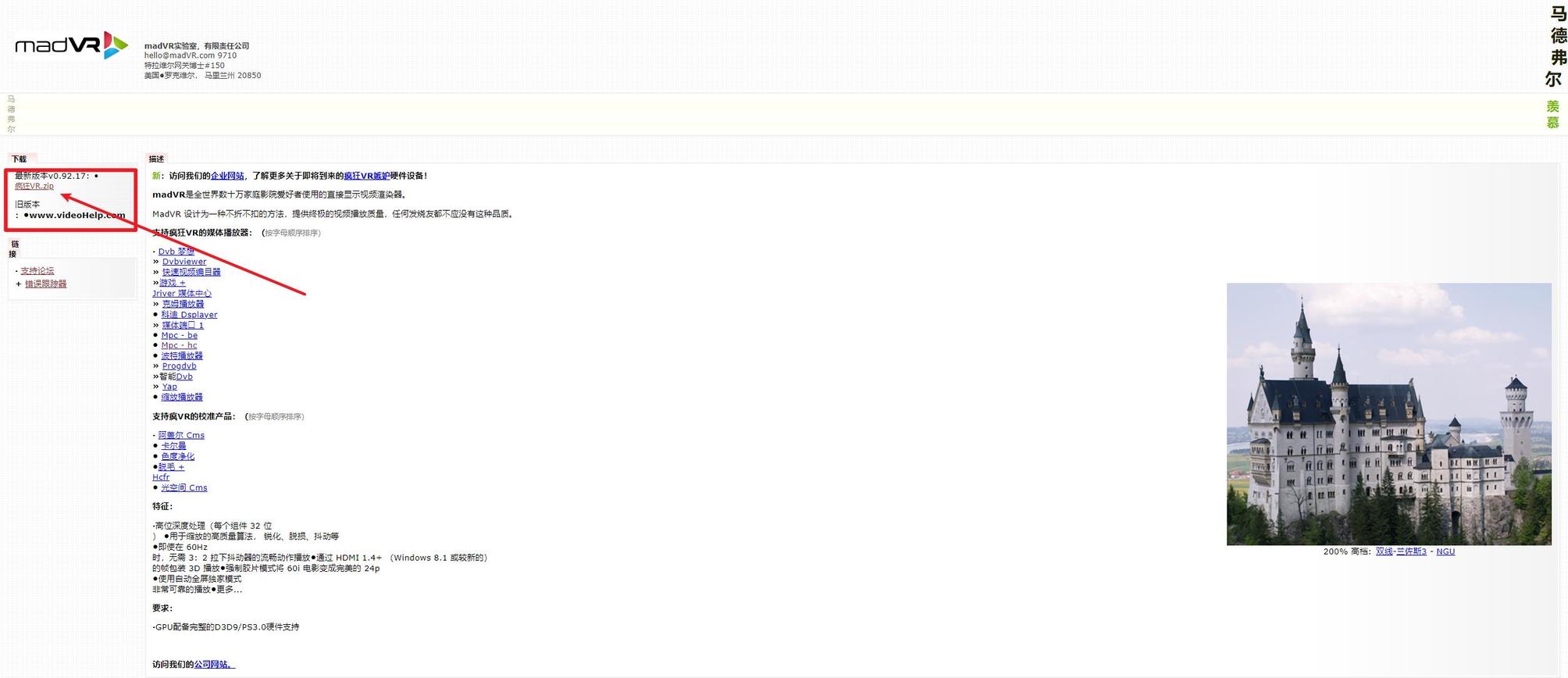Open the 阿美尔 Cms calibration link
The height and width of the screenshot is (678, 1568).
181,435
